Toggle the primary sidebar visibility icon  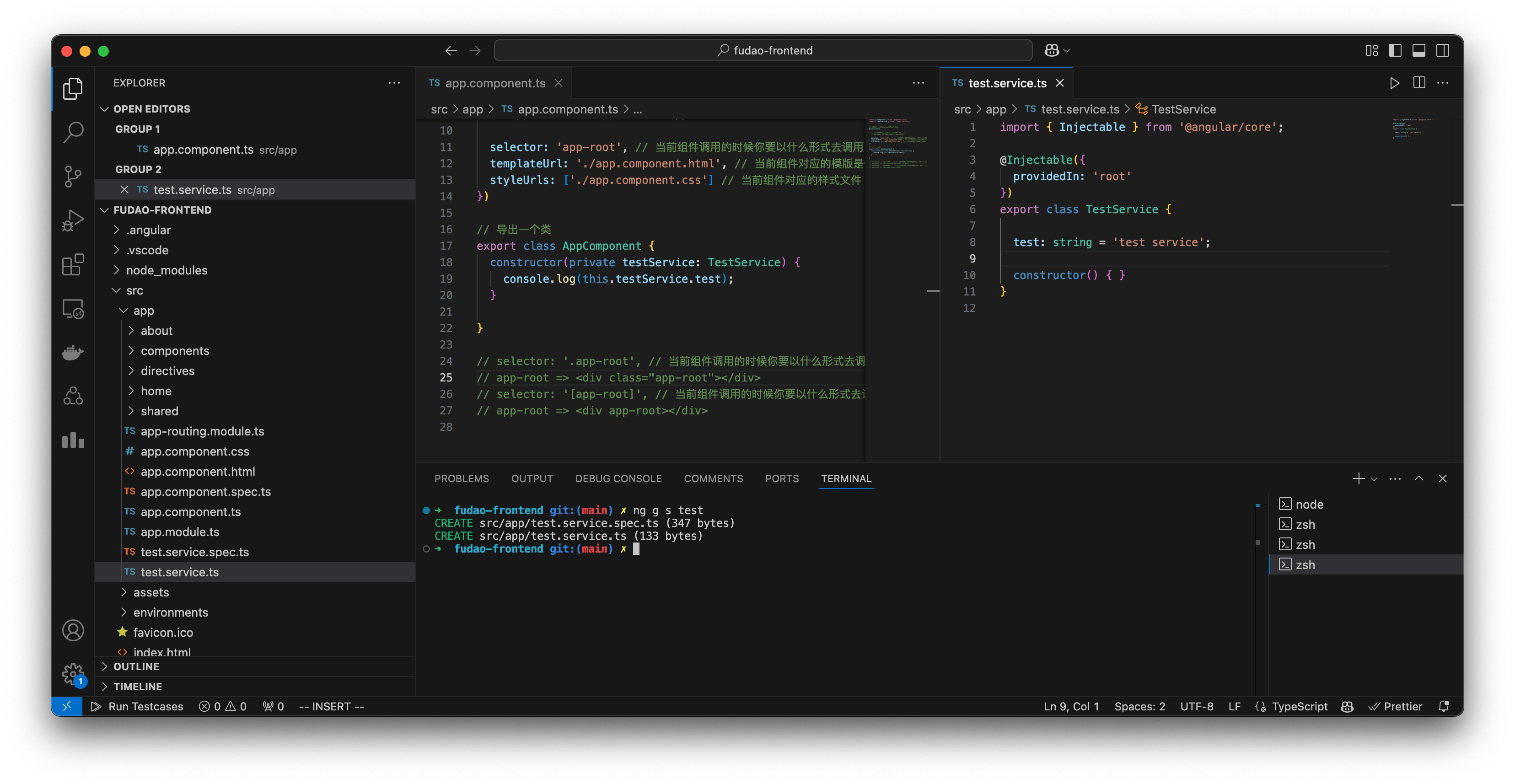(1394, 51)
